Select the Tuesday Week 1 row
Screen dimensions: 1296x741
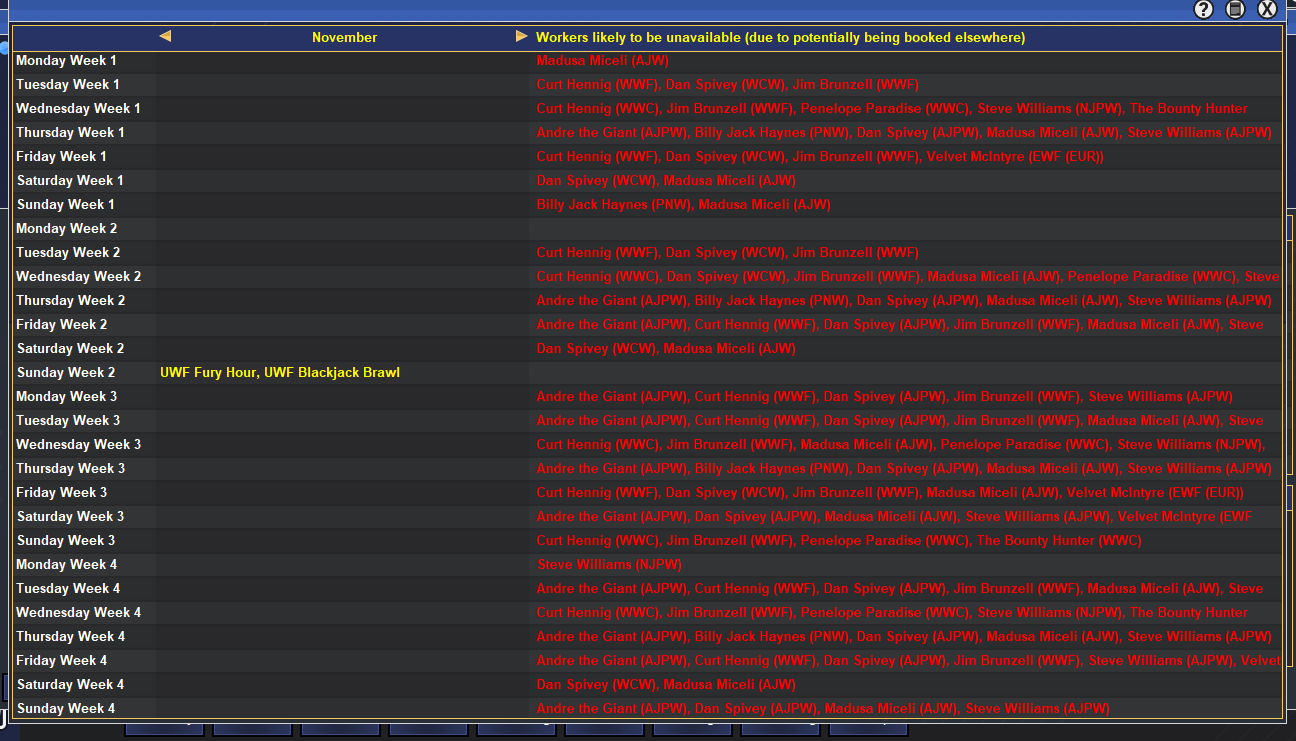click(647, 85)
